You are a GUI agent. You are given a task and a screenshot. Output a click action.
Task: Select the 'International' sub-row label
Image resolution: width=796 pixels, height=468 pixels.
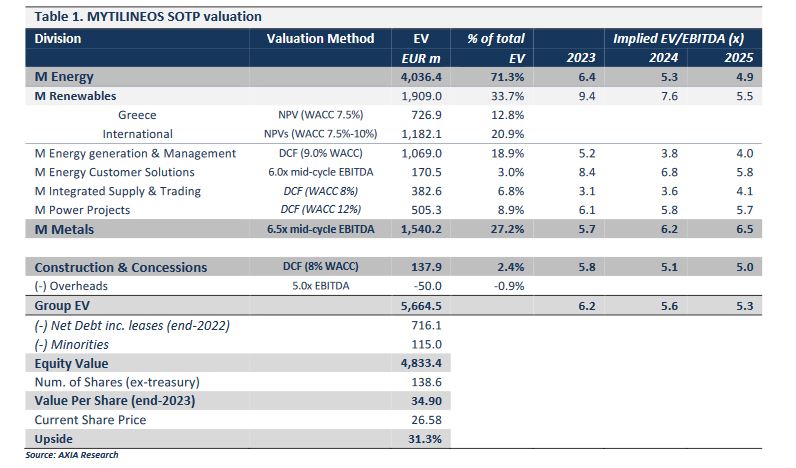pos(138,134)
